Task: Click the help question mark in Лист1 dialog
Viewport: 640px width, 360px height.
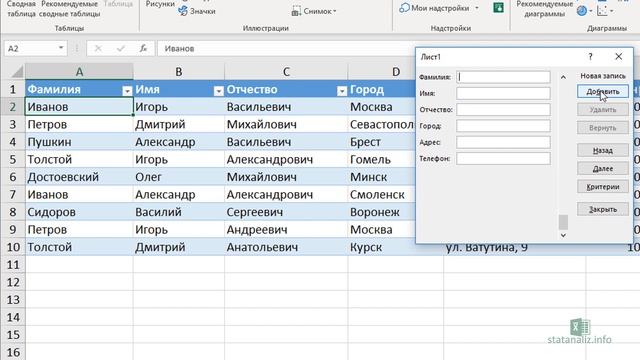Action: [x=590, y=56]
